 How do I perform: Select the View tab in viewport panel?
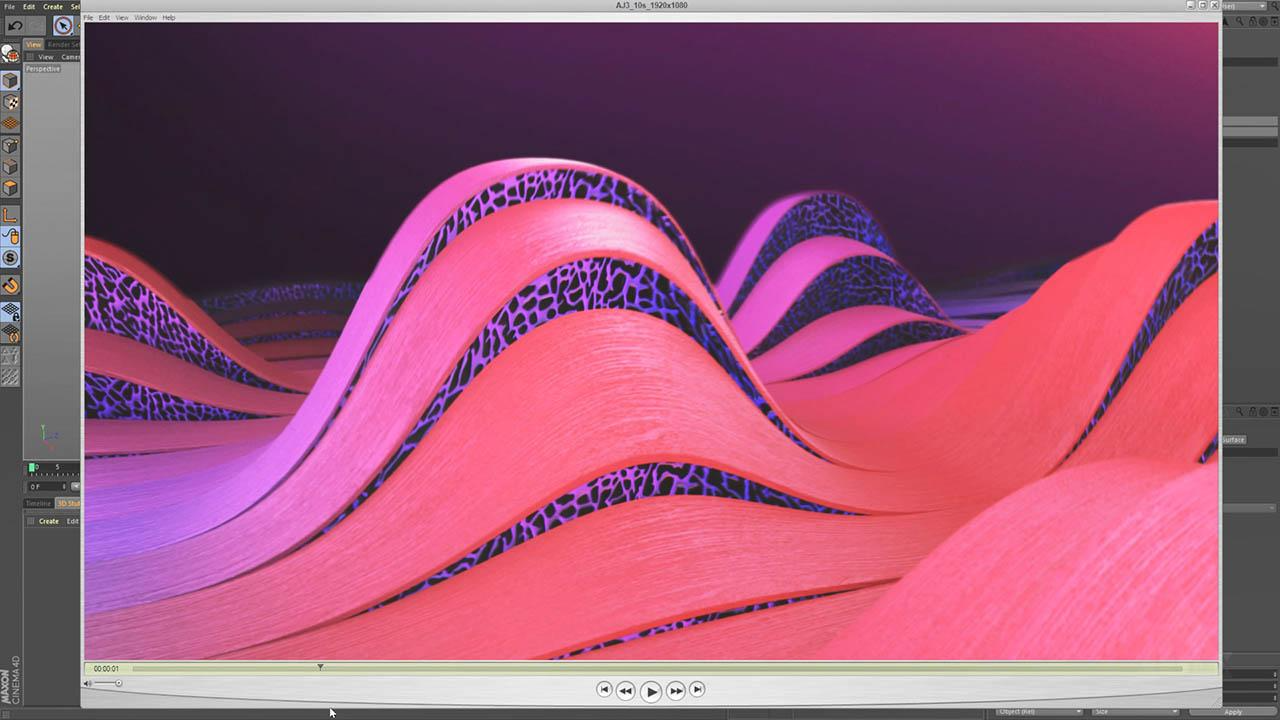click(x=34, y=45)
